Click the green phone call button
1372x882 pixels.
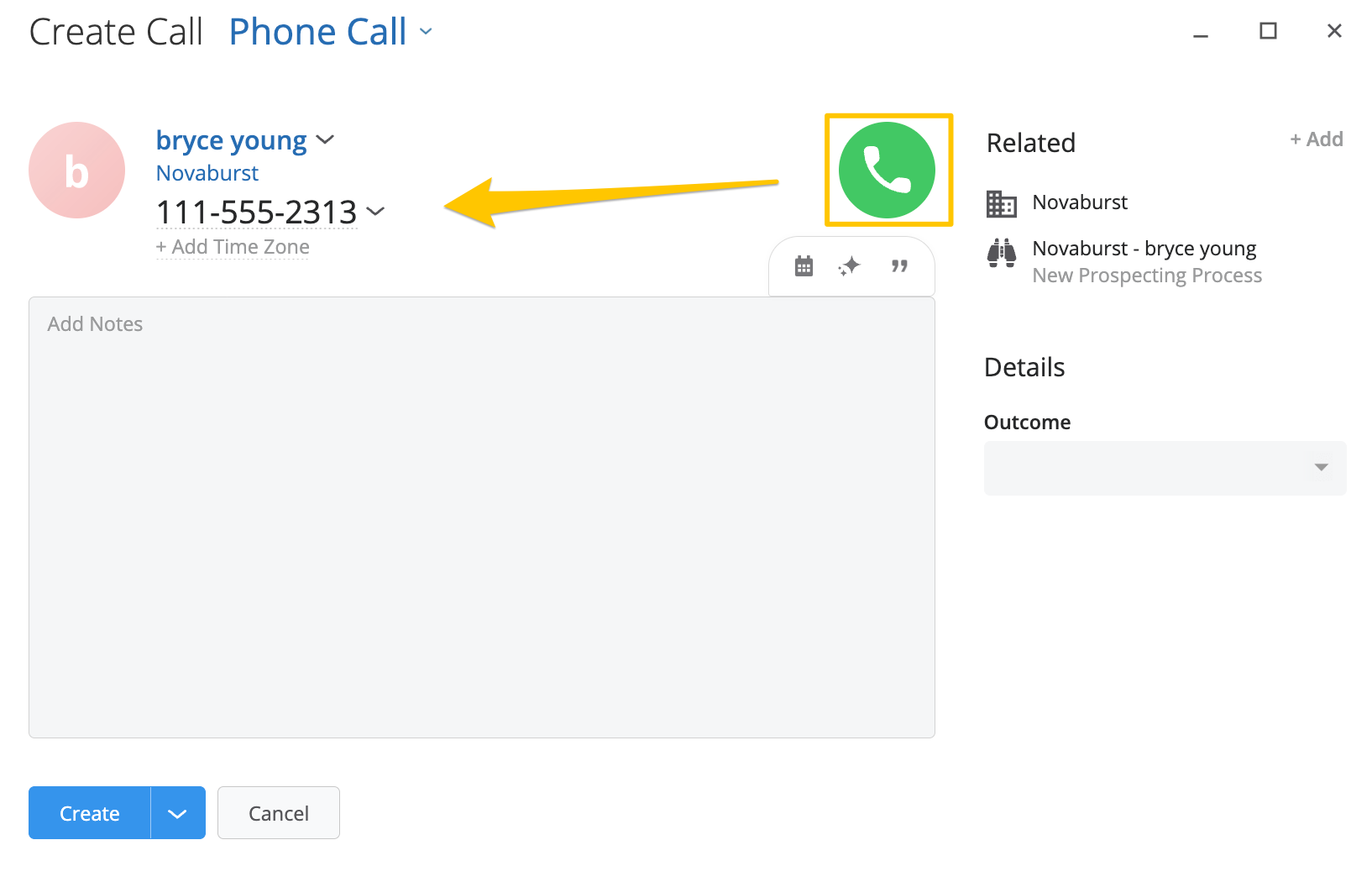pyautogui.click(x=887, y=170)
